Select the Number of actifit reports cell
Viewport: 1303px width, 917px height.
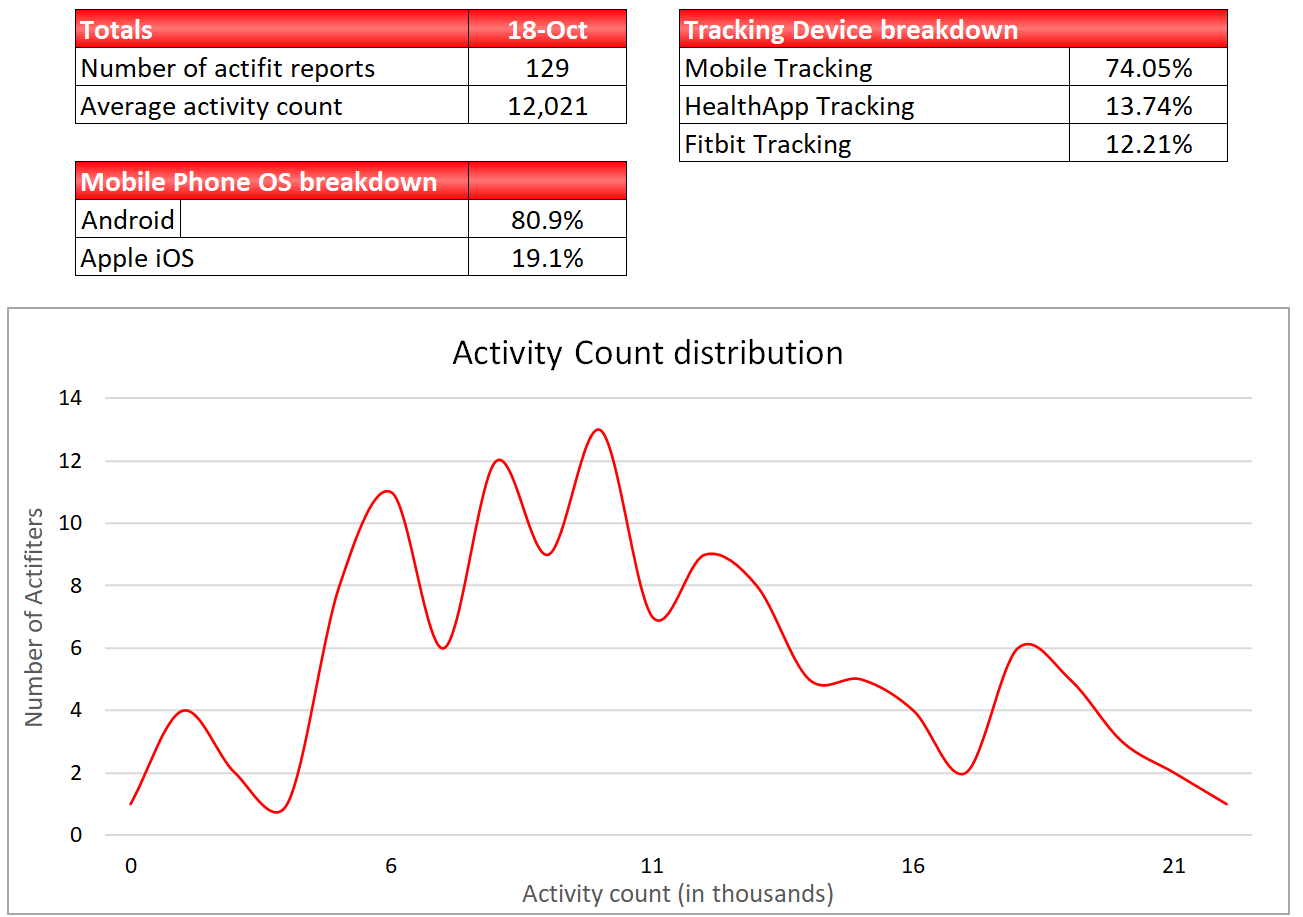(x=272, y=67)
